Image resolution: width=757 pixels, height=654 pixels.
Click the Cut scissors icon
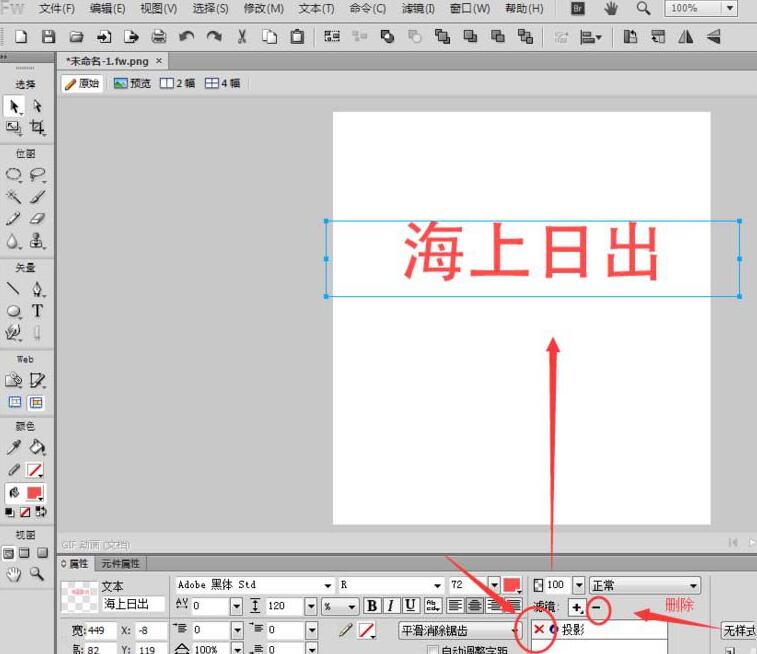coord(242,37)
